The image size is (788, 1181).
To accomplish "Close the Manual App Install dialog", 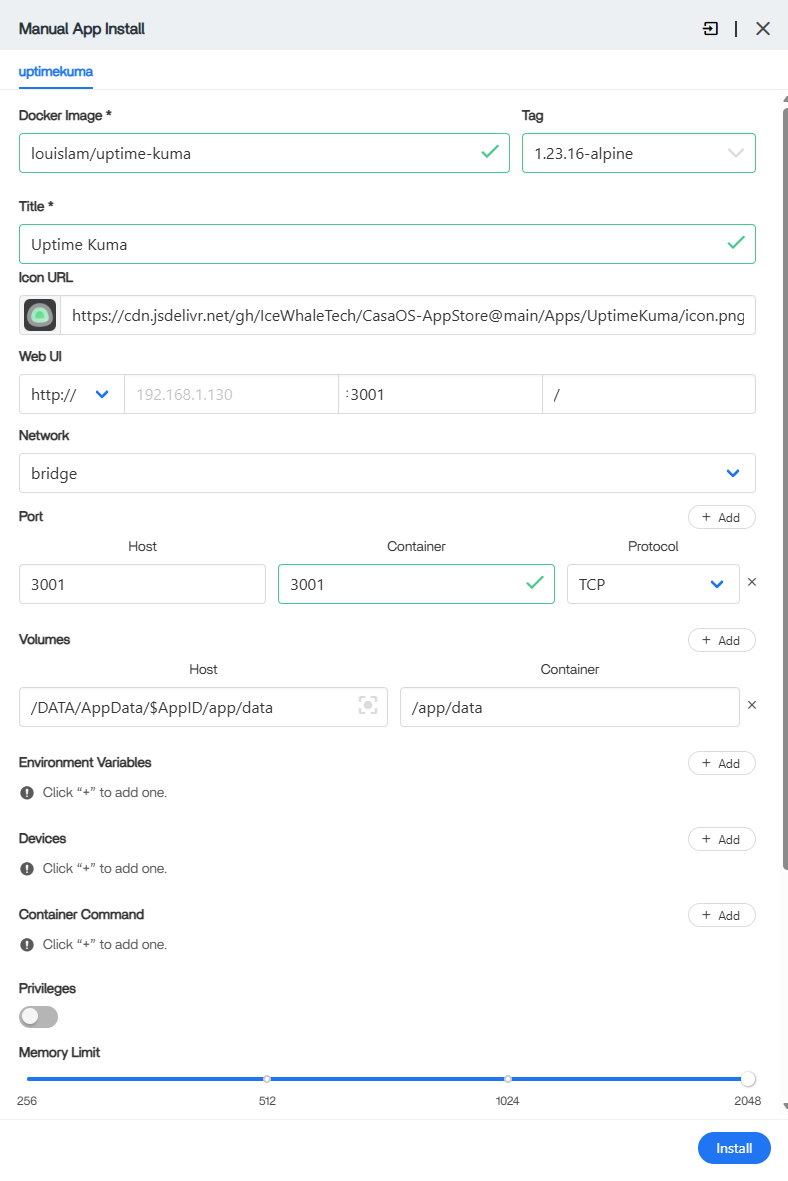I will (x=763, y=28).
